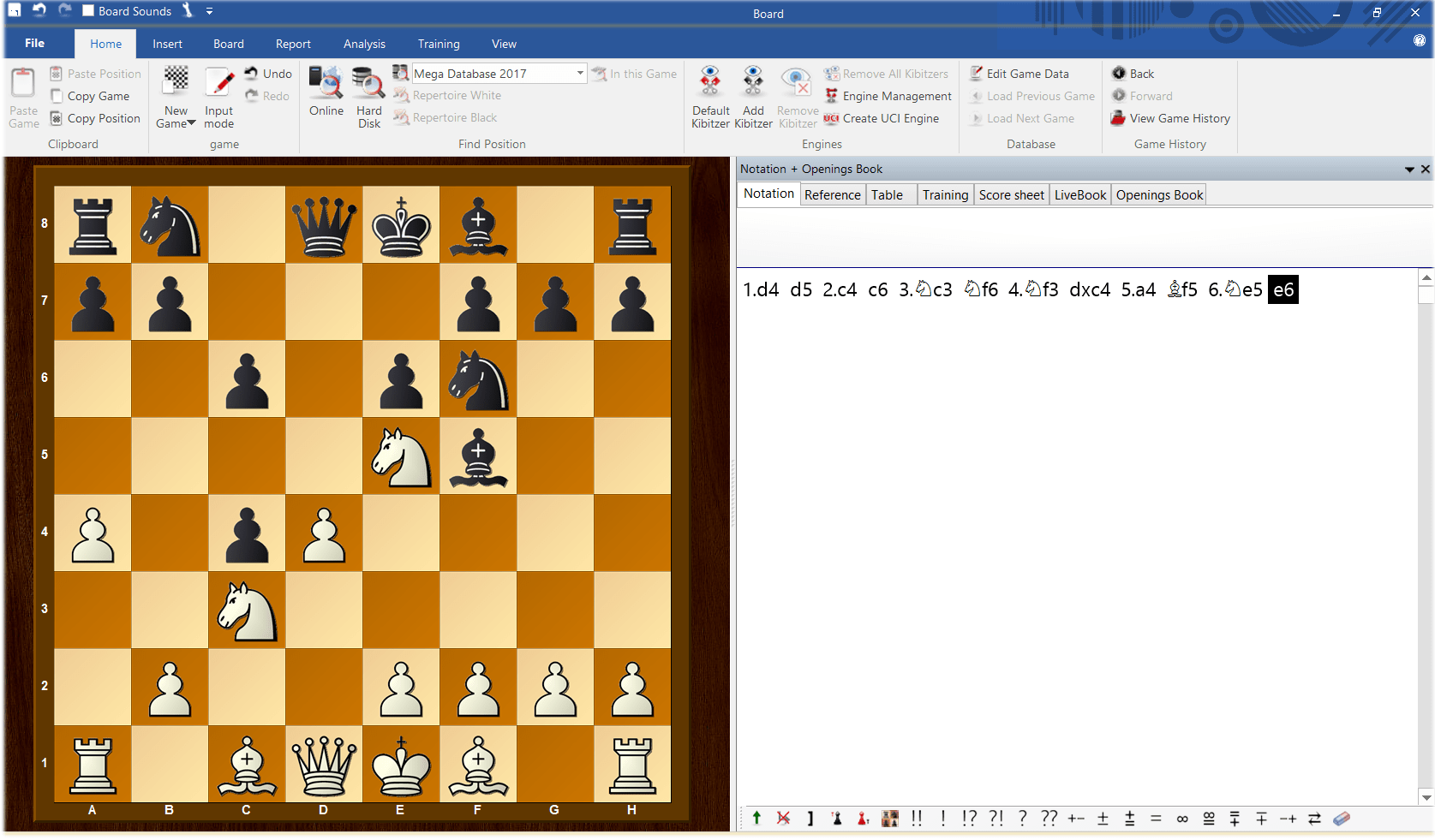
Task: Open the Mega Database 2017 dropdown
Action: [x=579, y=74]
